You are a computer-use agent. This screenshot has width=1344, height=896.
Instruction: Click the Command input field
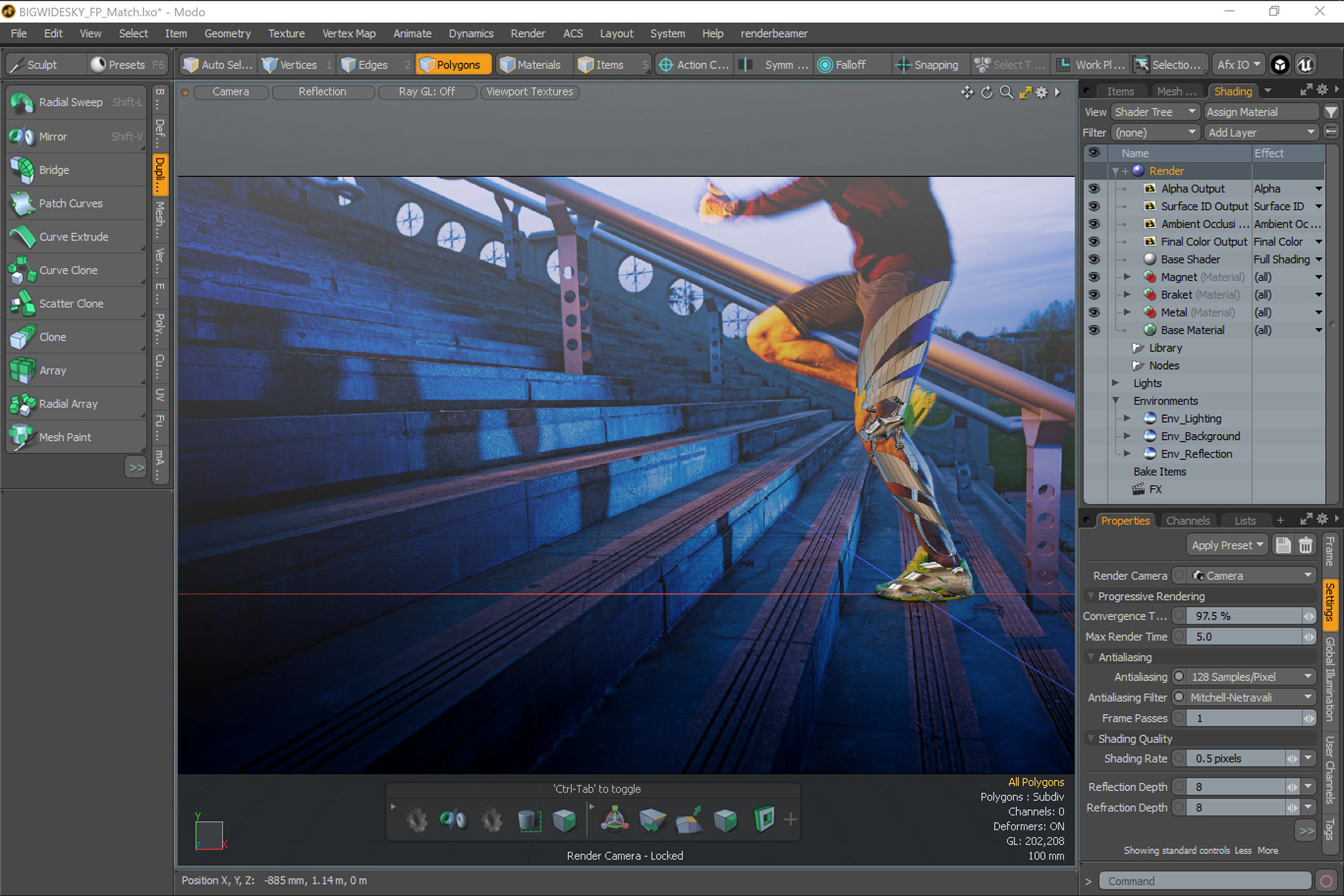1204,881
